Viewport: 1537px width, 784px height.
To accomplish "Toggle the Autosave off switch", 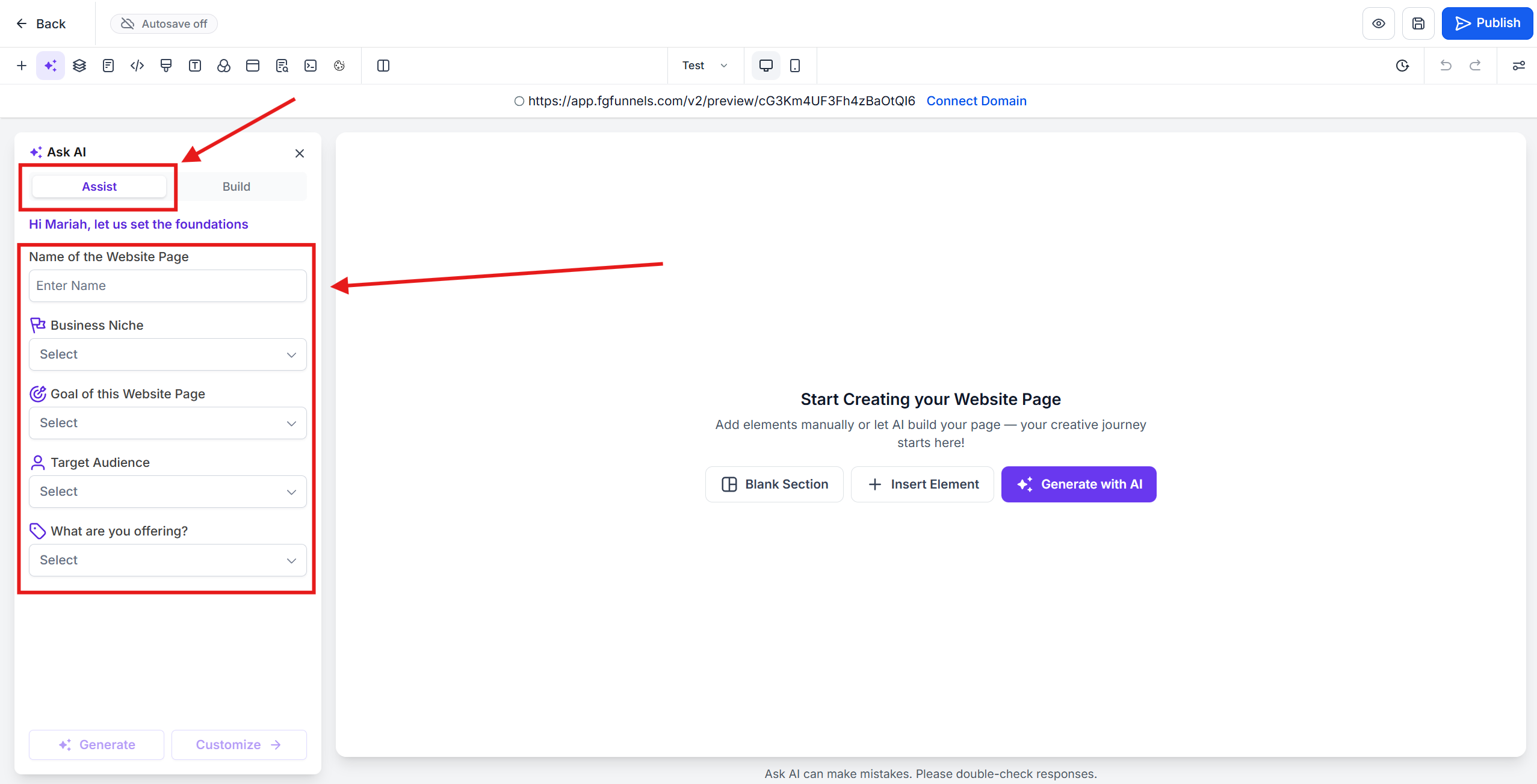I will (164, 23).
